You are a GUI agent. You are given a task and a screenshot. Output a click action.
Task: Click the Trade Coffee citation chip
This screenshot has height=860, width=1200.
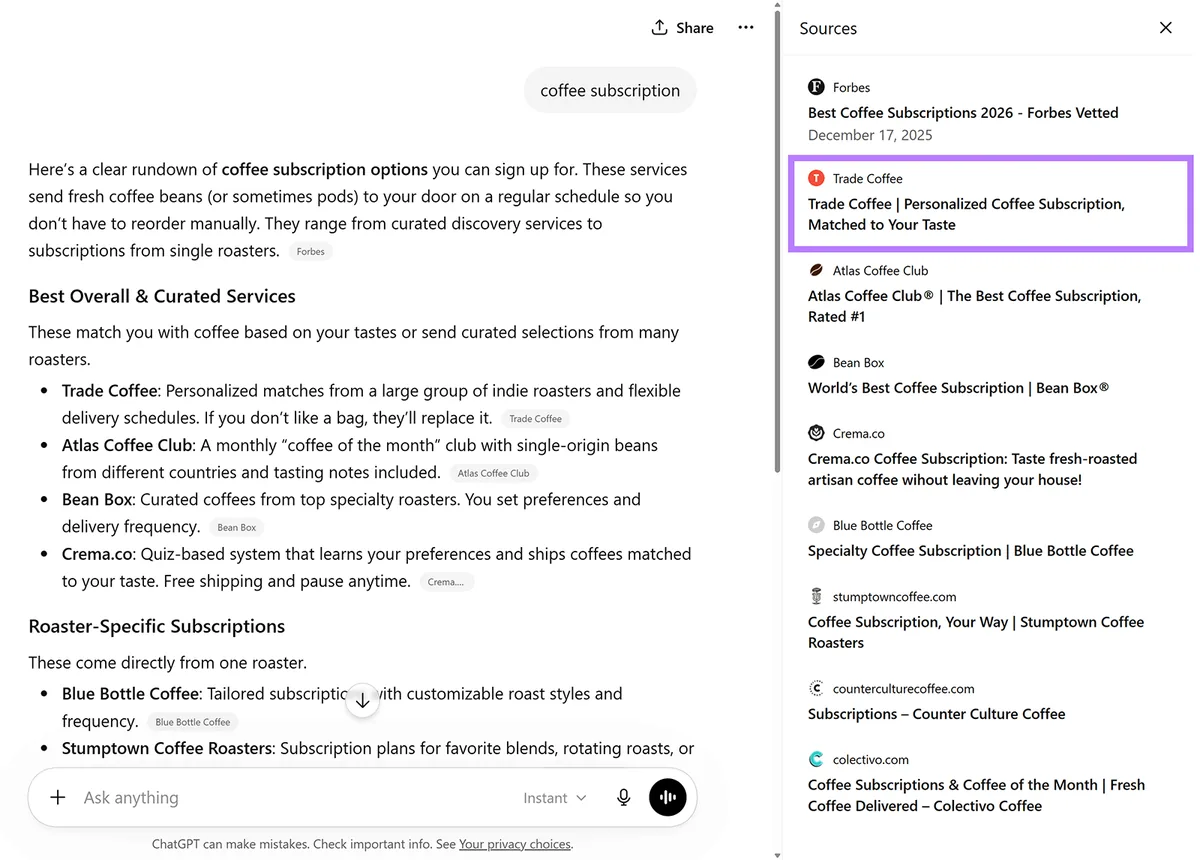(536, 419)
